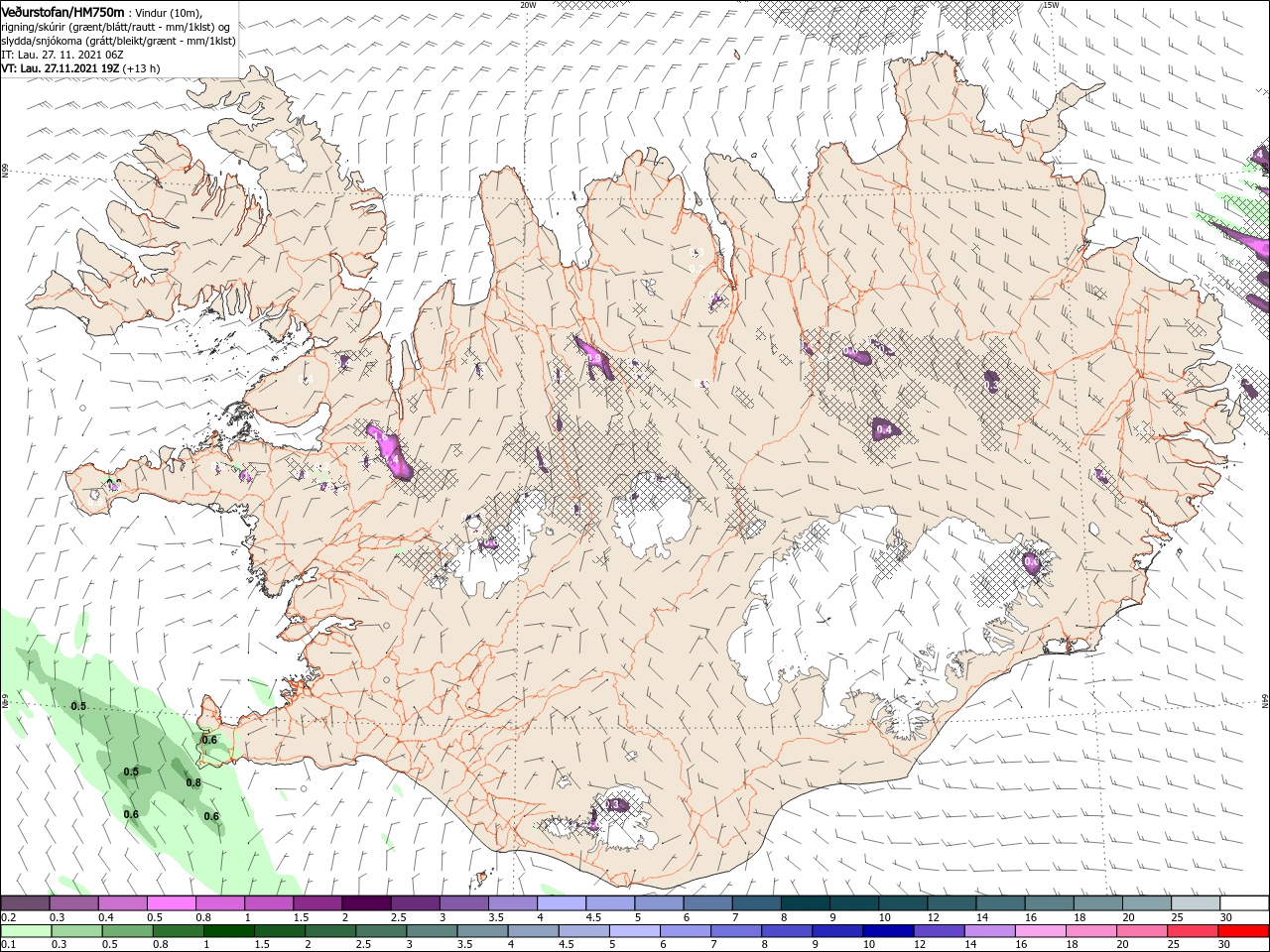Click the 'VT: Lau. 27.11.2021 19Z' valid time
This screenshot has height=952, width=1270.
[x=62, y=68]
